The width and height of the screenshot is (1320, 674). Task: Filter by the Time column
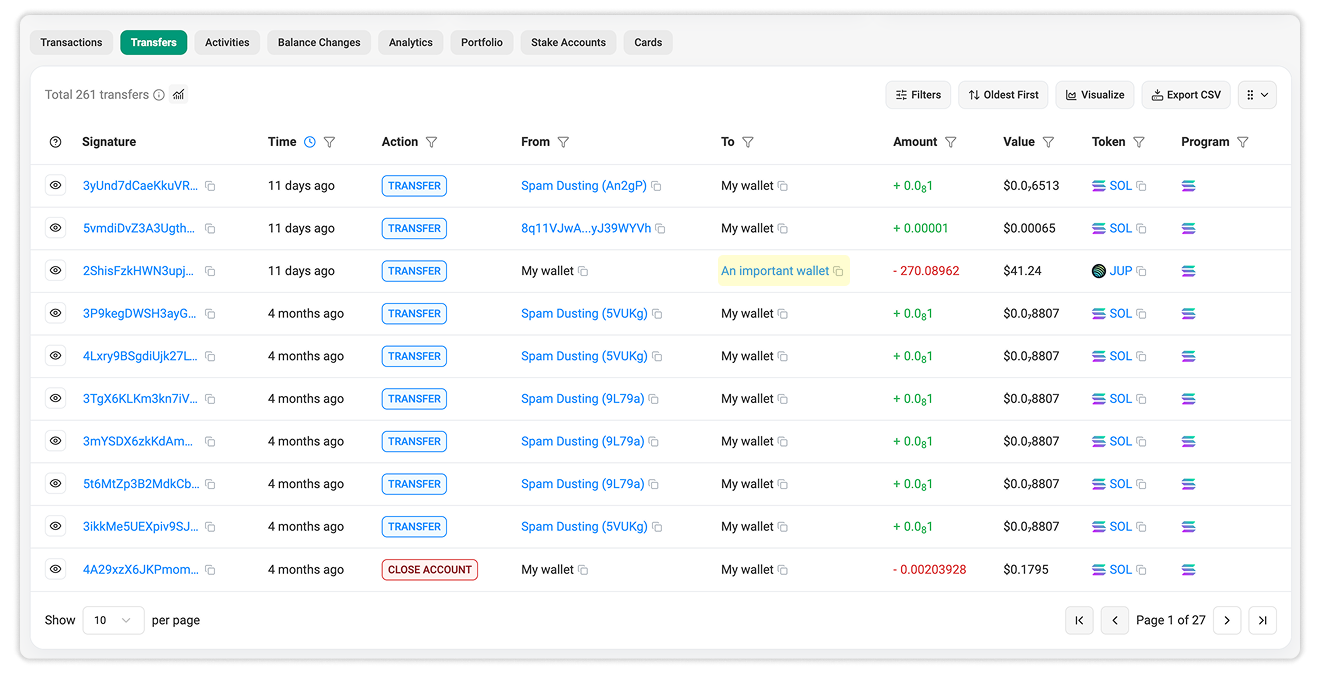coord(329,142)
